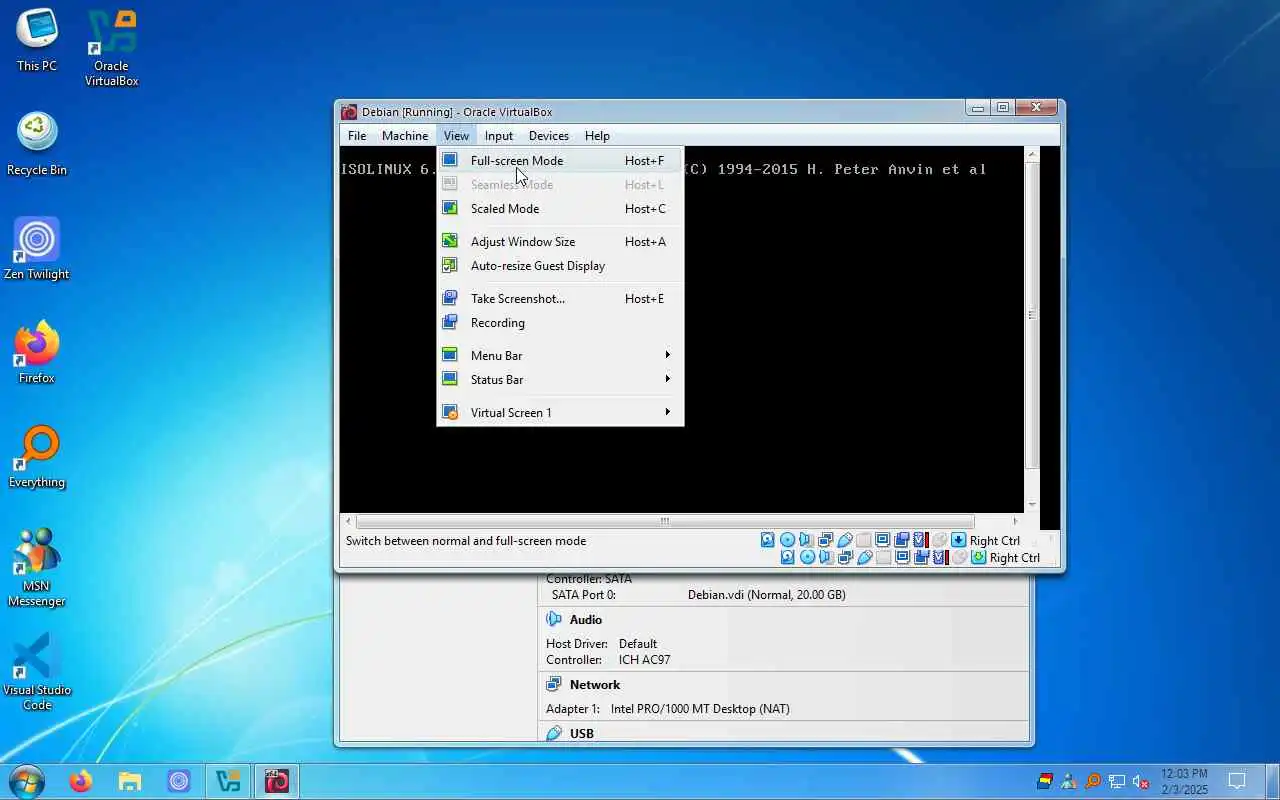Image resolution: width=1280 pixels, height=800 pixels.
Task: Open File Explorer from the taskbar
Action: tap(130, 781)
